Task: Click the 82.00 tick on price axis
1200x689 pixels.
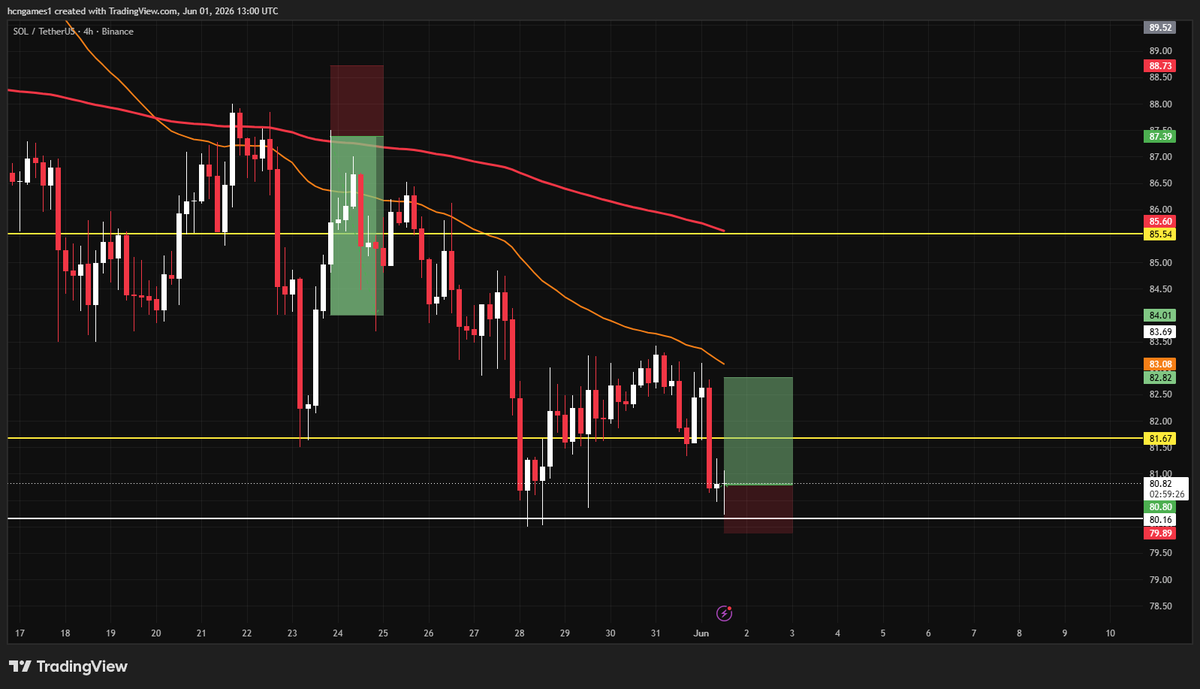Action: click(1161, 421)
